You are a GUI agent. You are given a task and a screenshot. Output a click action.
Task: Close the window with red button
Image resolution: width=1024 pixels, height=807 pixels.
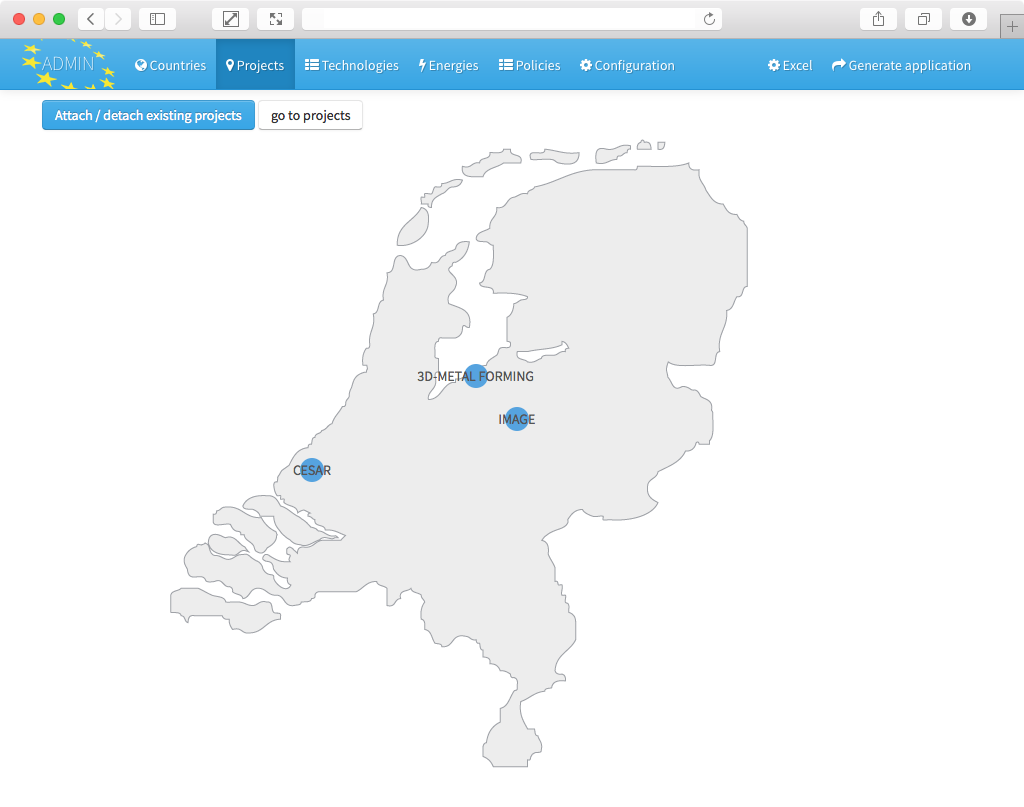click(19, 19)
